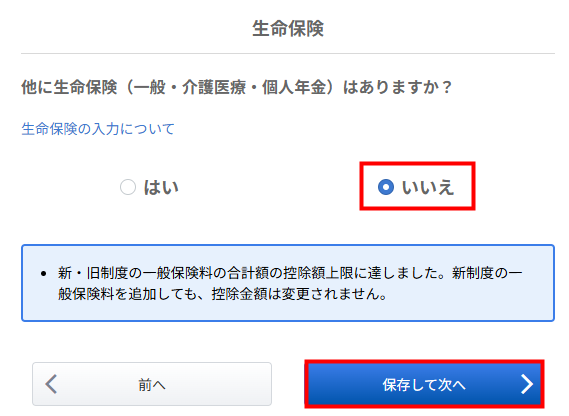Go back with the 前へ button
Viewport: 569px width, 416px height.
152,384
